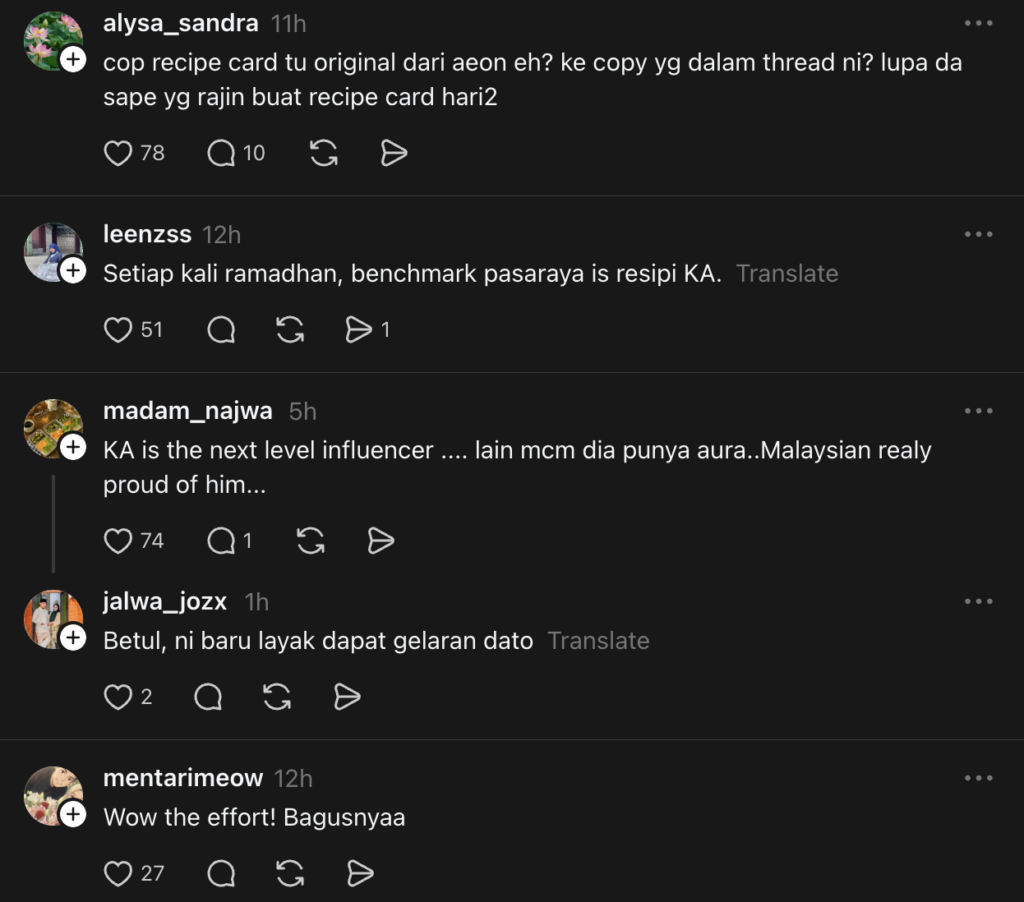Open replies on alysa_sandra's comment

click(x=221, y=153)
